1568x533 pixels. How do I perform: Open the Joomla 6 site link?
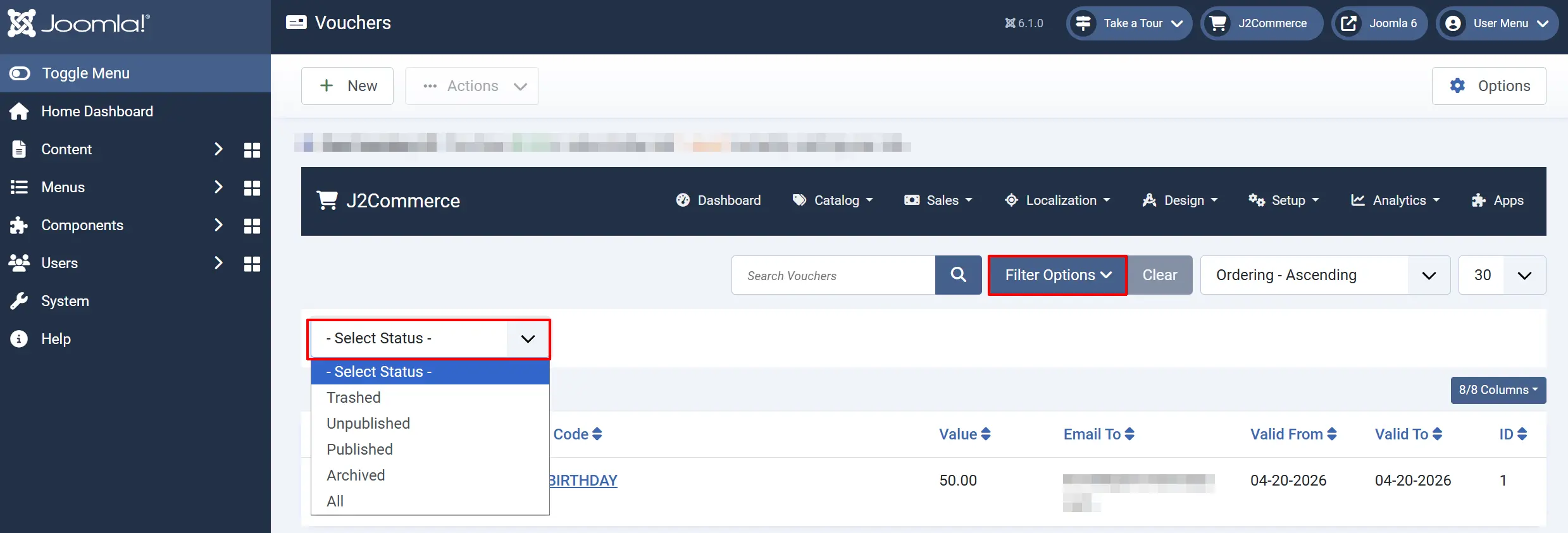pos(1379,23)
